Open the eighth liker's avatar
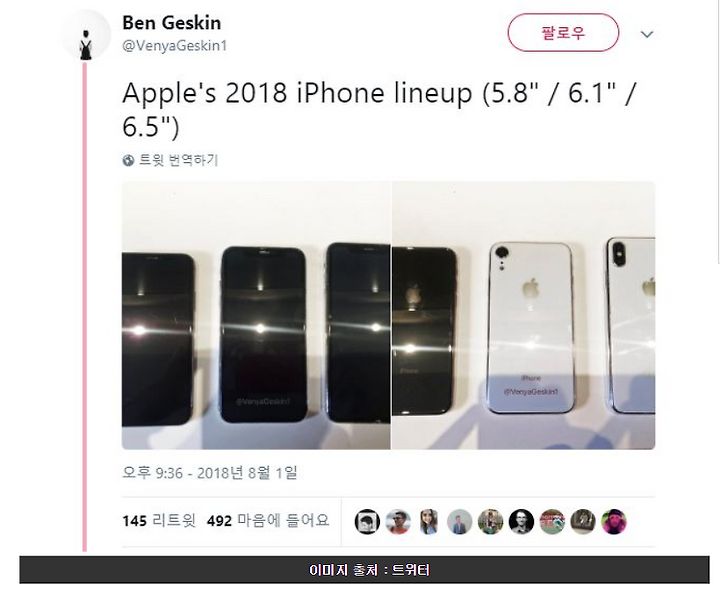This screenshot has height=594, width=720. 583,521
